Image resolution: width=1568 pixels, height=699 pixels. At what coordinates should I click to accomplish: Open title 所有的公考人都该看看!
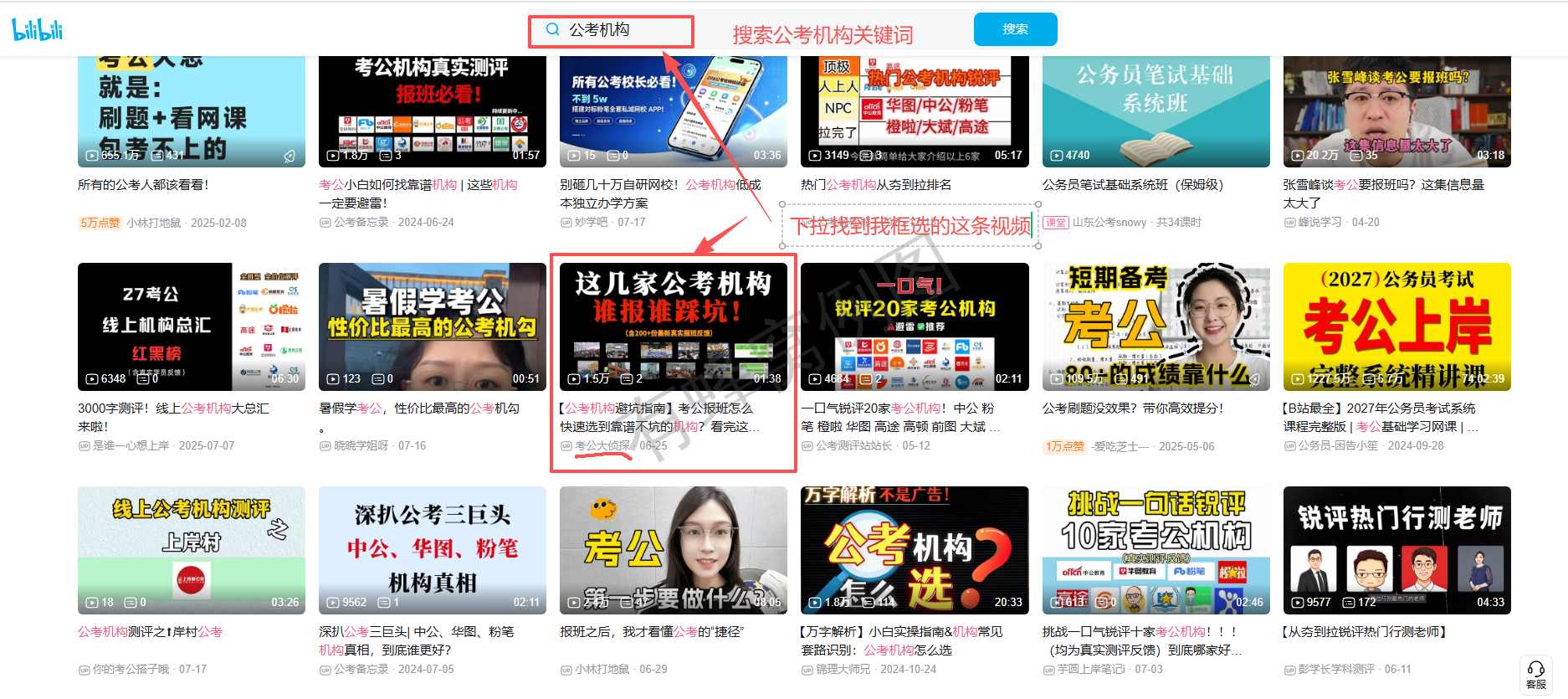pos(143,185)
